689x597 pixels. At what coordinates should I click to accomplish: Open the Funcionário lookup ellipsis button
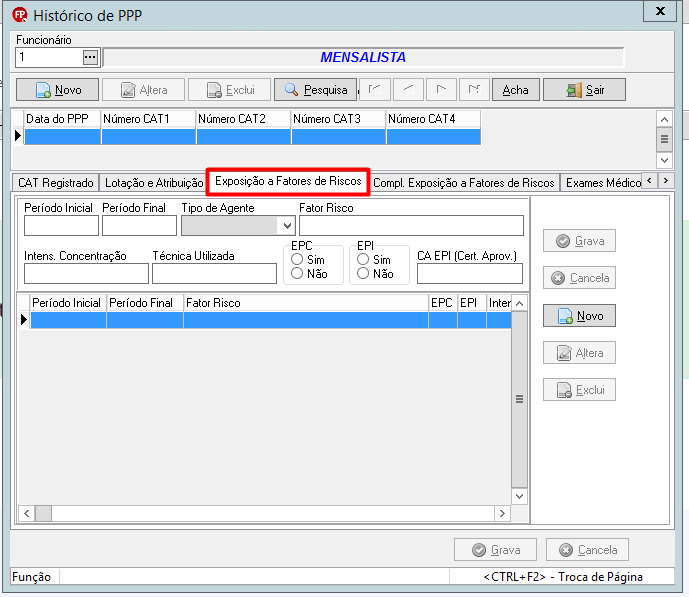tap(90, 57)
